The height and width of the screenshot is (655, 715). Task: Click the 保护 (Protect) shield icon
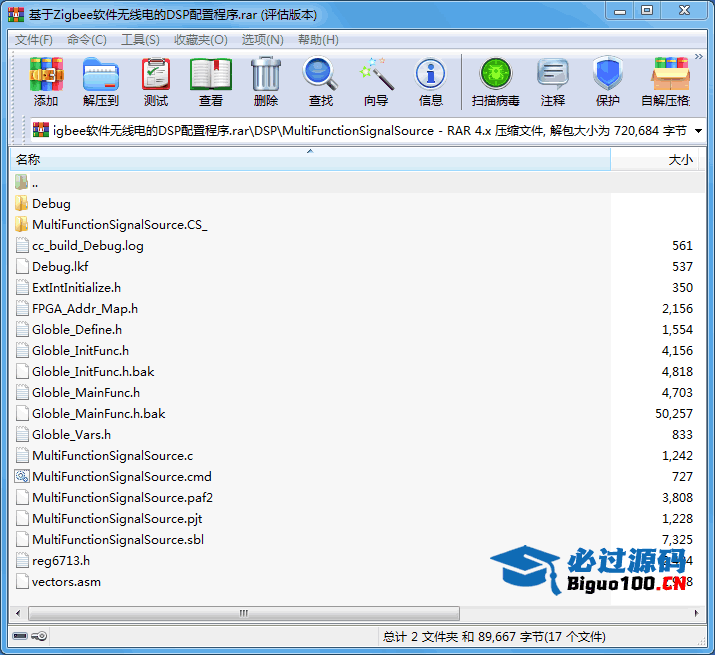tap(607, 80)
